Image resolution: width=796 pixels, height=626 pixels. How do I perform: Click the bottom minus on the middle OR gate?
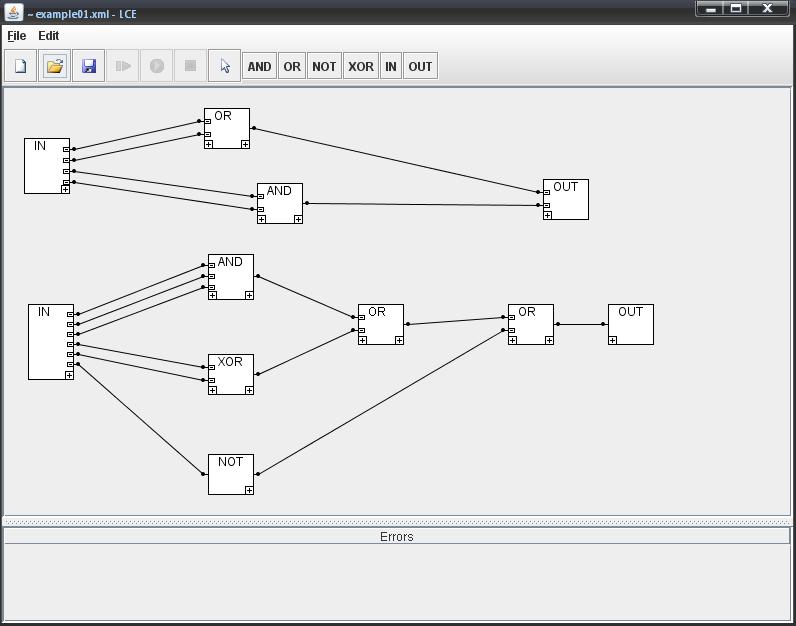(361, 331)
